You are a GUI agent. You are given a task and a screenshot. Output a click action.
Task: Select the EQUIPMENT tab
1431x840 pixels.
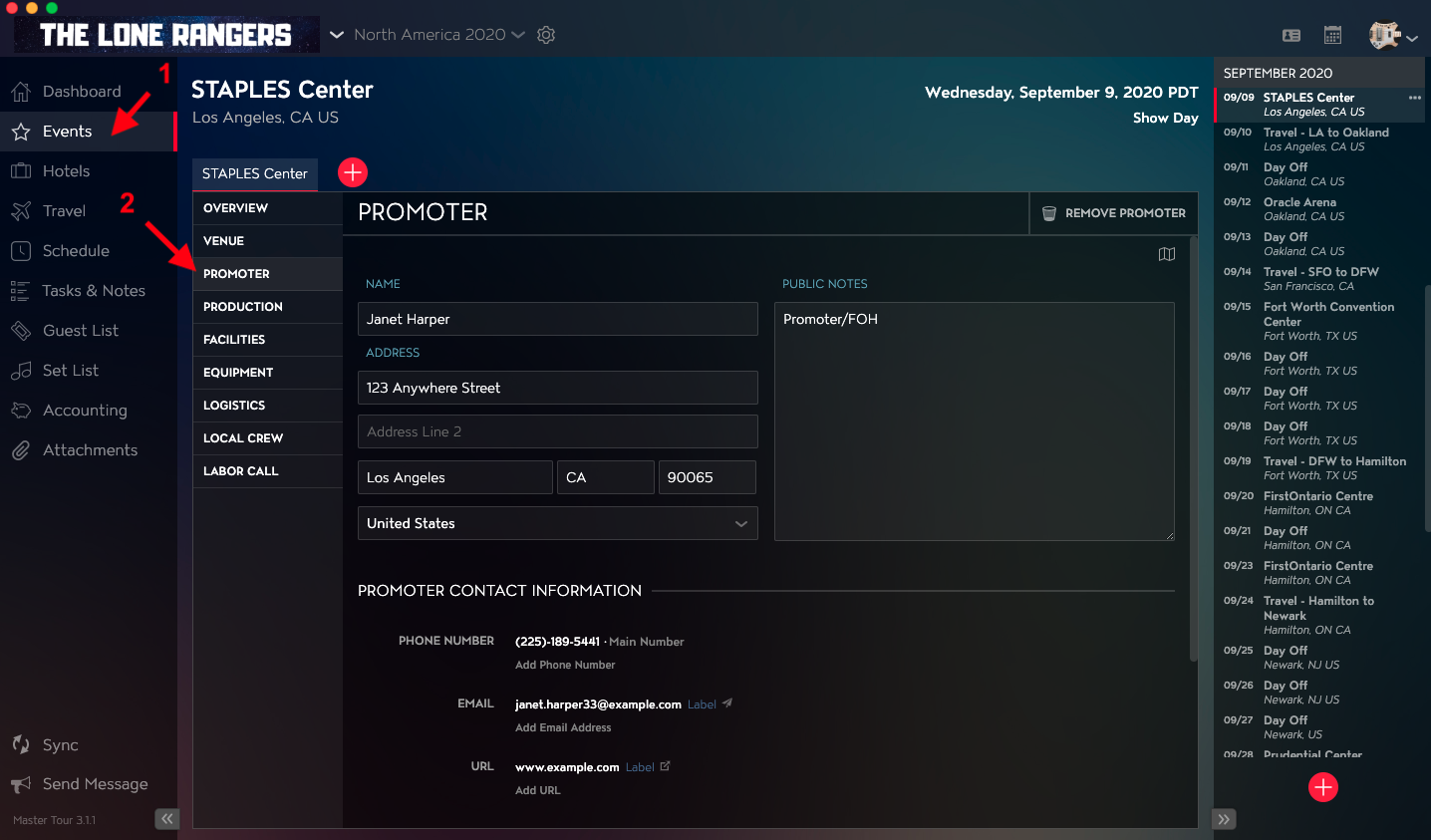267,373
